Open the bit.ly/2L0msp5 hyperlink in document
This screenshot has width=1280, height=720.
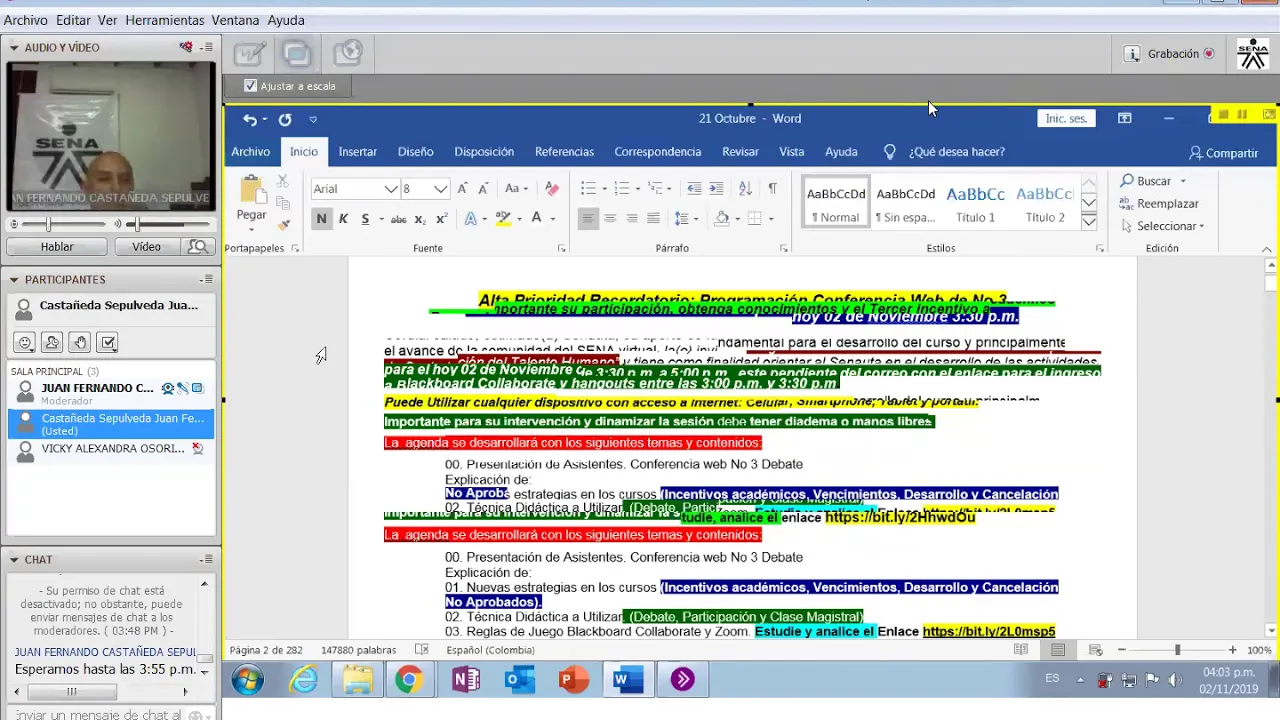tap(988, 632)
